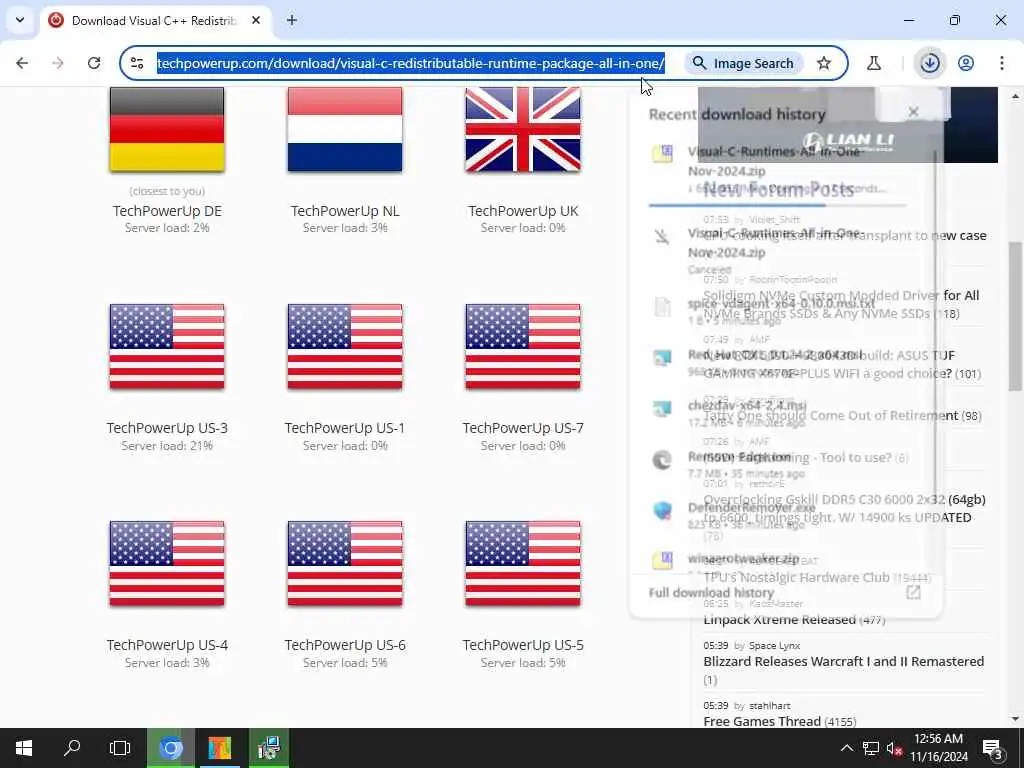
Task: Open the Chrome three-dot menu
Action: [x=1002, y=63]
